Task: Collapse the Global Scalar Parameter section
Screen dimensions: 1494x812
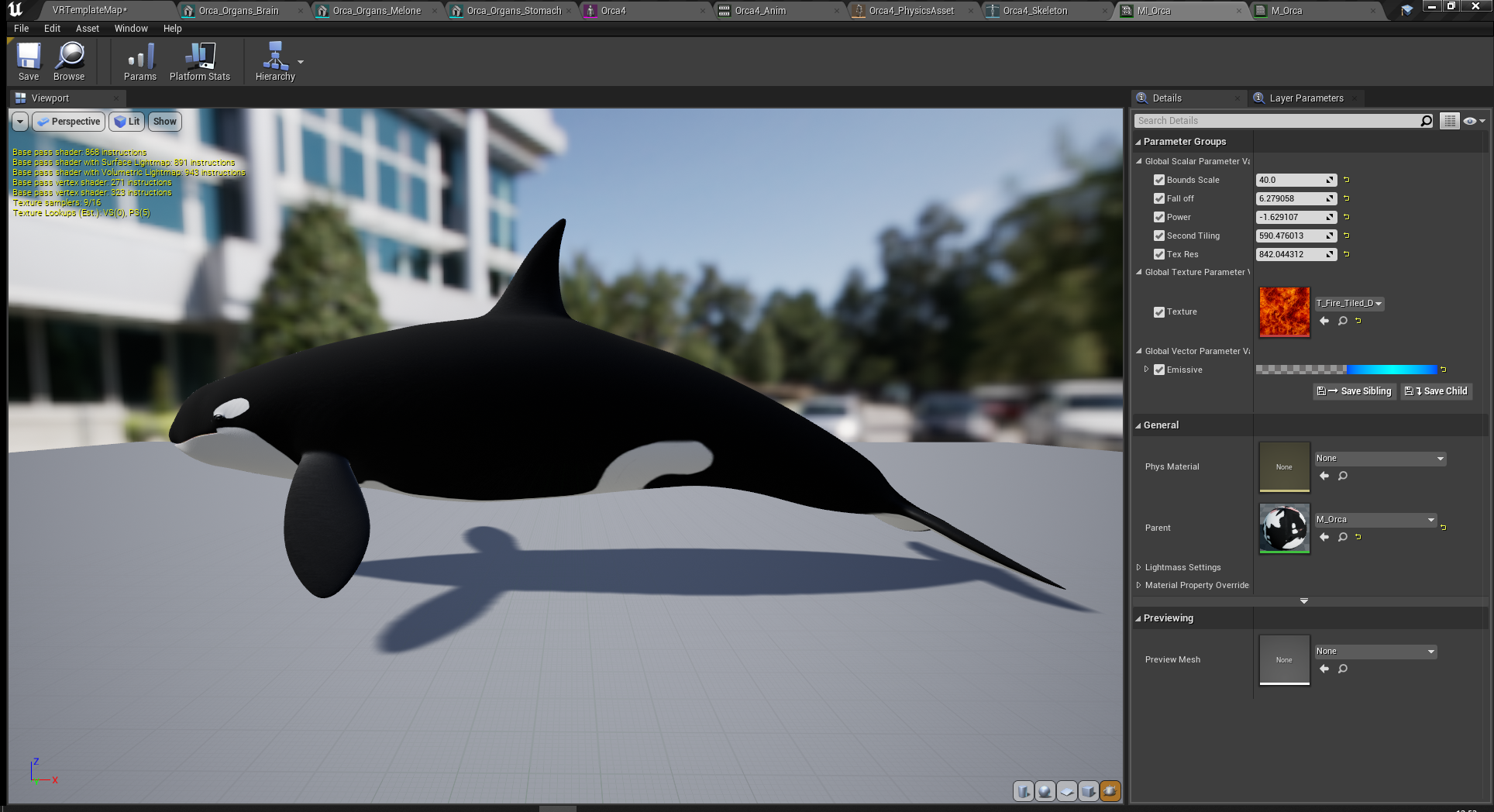Action: (x=1138, y=160)
